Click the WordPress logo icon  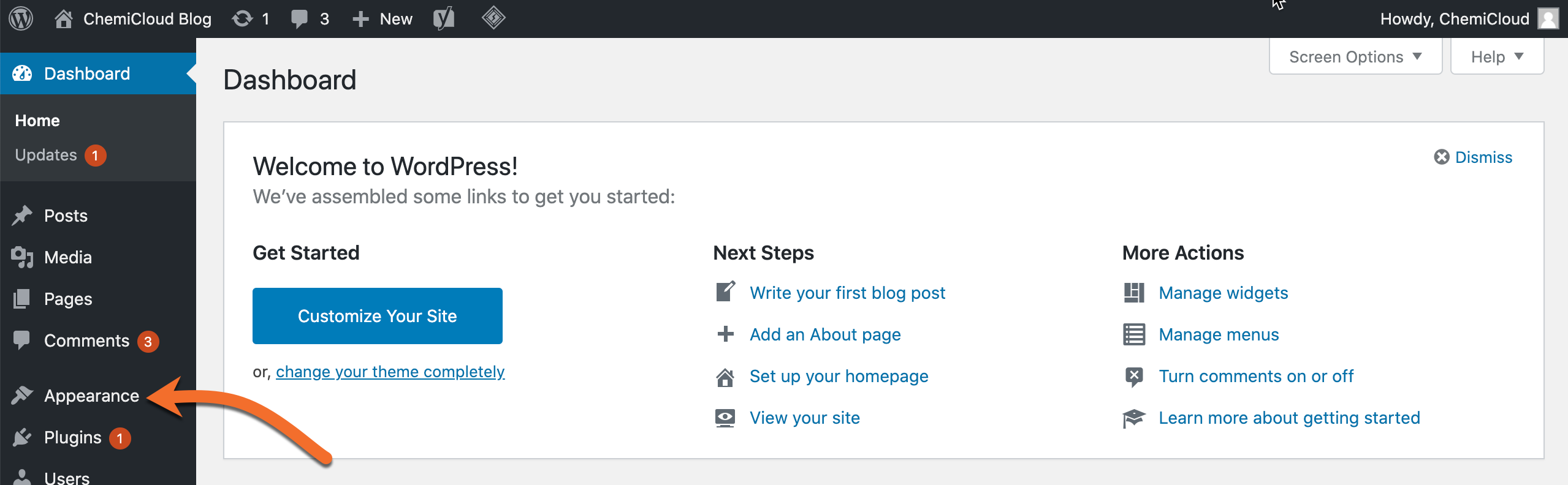21,18
